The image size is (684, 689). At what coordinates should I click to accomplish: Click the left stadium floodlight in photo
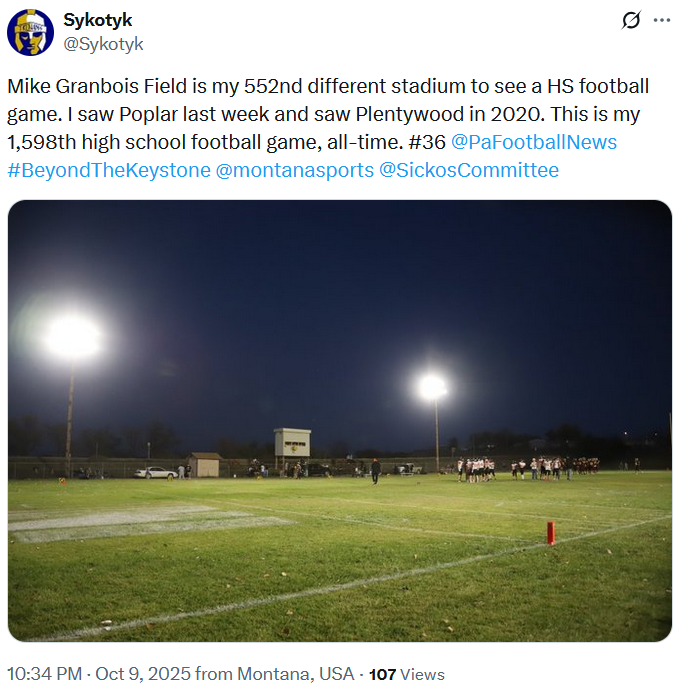click(73, 337)
